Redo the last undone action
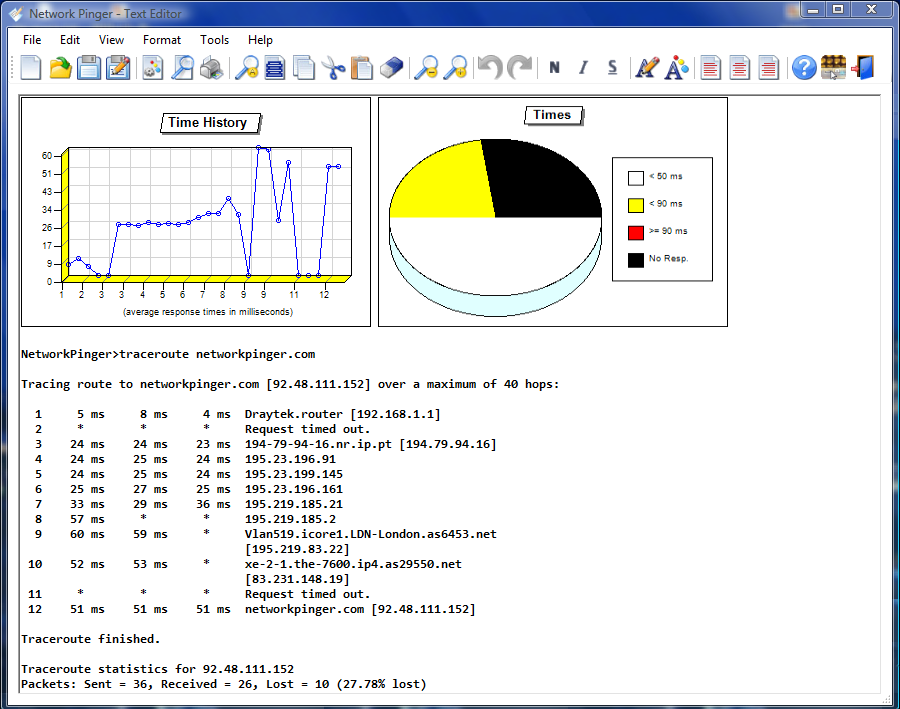This screenshot has height=709, width=900. (520, 68)
